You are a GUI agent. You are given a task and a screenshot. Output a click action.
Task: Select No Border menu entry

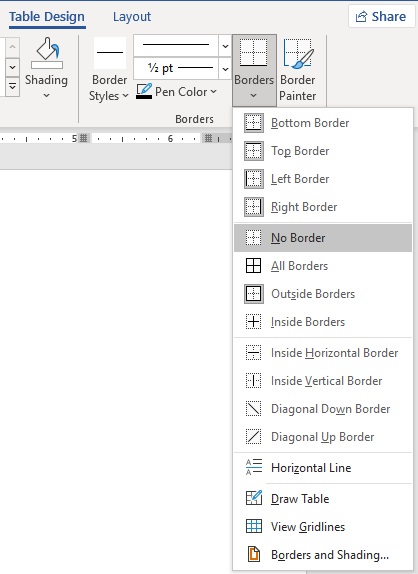323,238
